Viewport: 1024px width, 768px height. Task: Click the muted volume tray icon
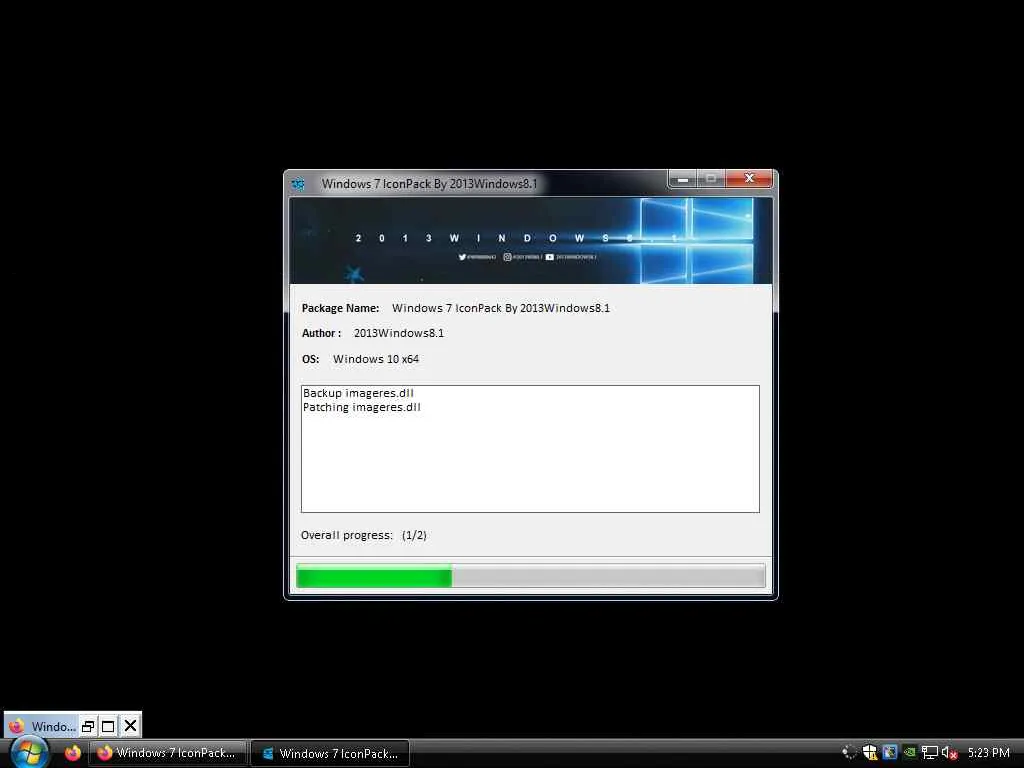[x=950, y=753]
